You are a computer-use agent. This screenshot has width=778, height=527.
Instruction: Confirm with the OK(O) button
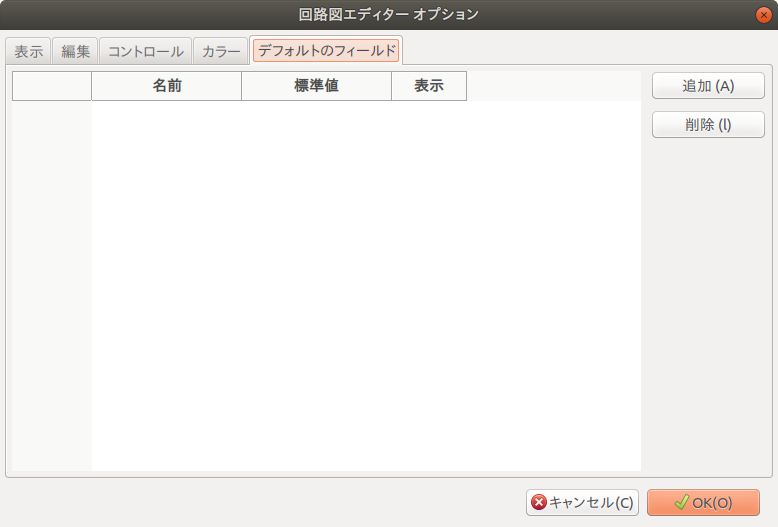pos(703,503)
